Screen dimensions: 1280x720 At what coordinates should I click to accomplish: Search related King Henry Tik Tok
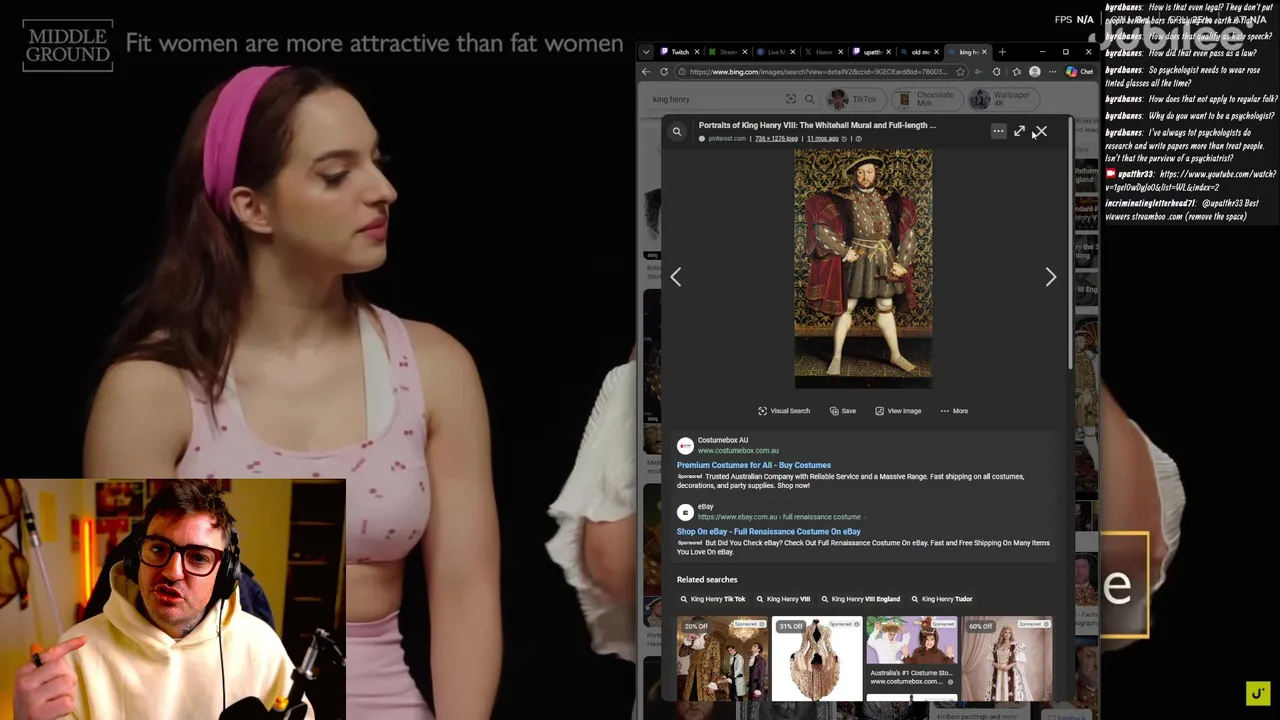(713, 599)
